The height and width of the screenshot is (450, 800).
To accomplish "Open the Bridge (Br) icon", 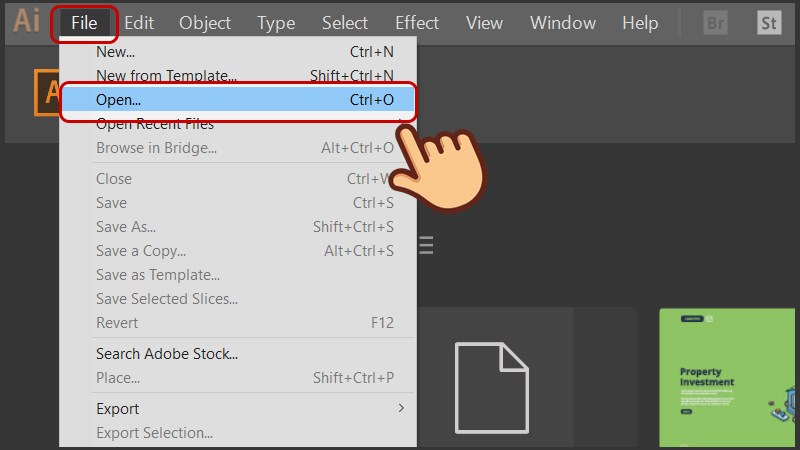I will pos(716,22).
